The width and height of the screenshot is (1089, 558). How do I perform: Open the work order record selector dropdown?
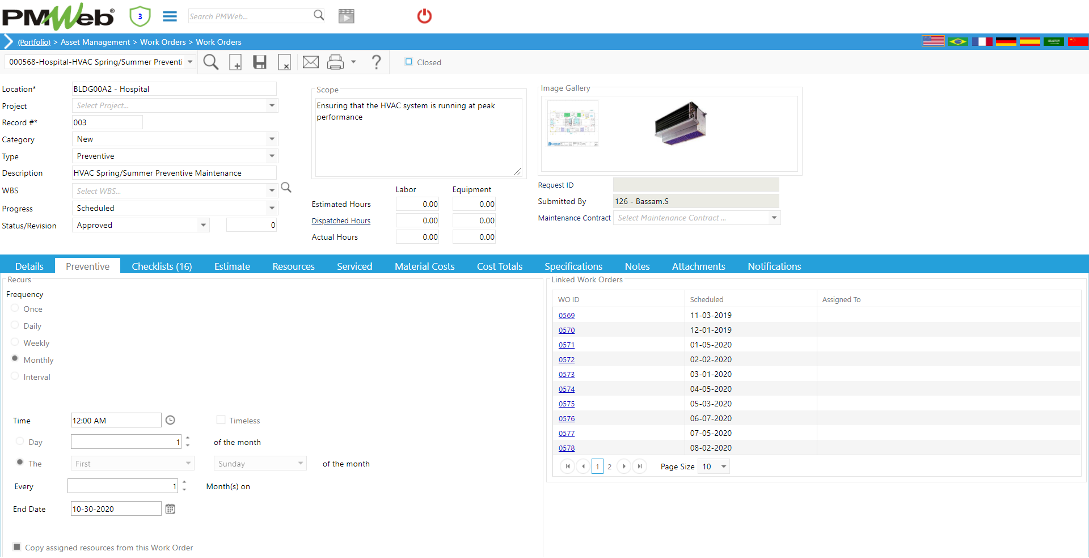(191, 62)
